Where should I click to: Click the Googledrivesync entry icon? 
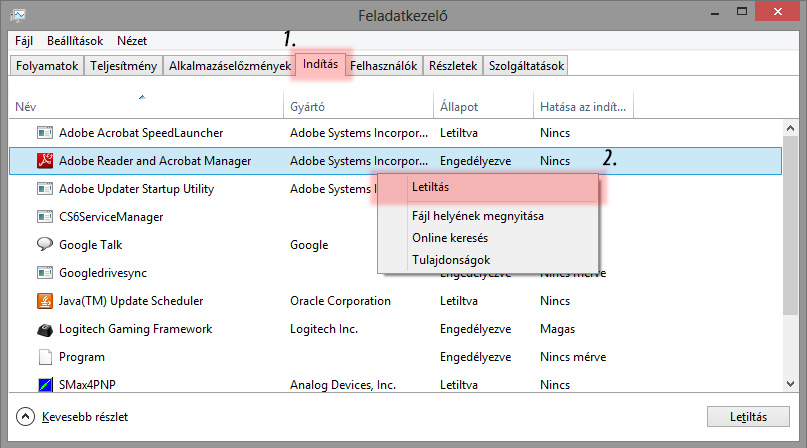pyautogui.click(x=44, y=272)
